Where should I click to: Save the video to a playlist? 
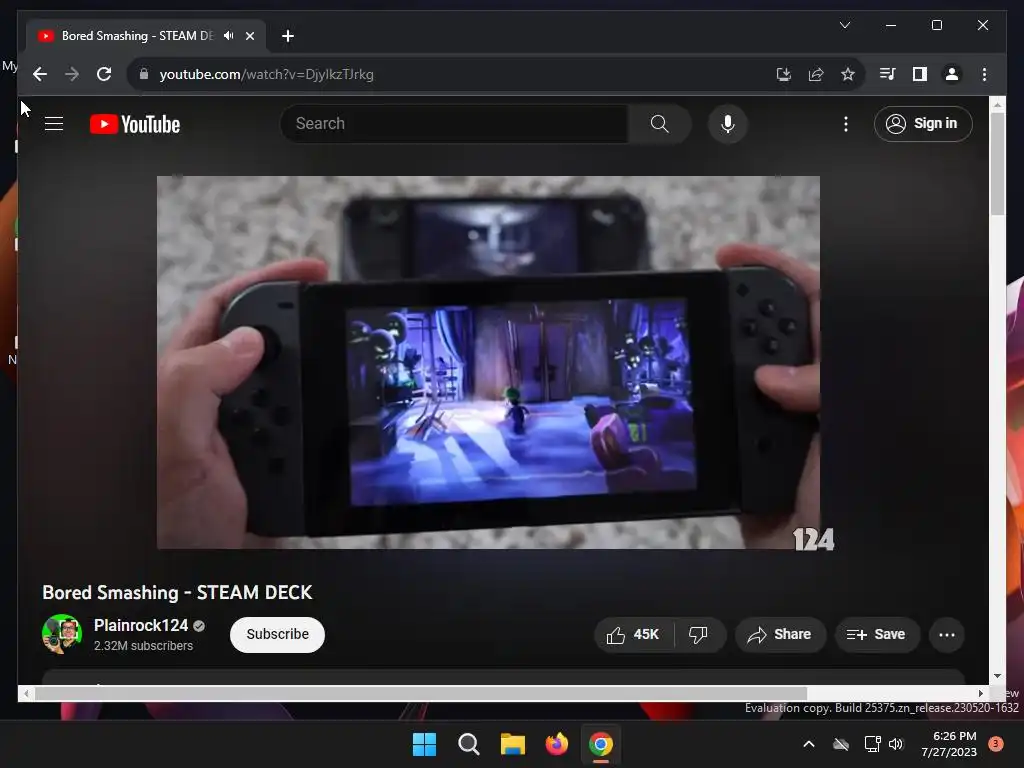[876, 634]
